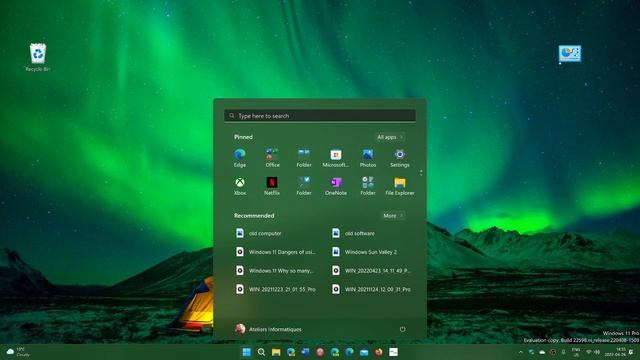This screenshot has width=640, height=360.
Task: Open recommended file 'old software'
Action: click(354, 233)
